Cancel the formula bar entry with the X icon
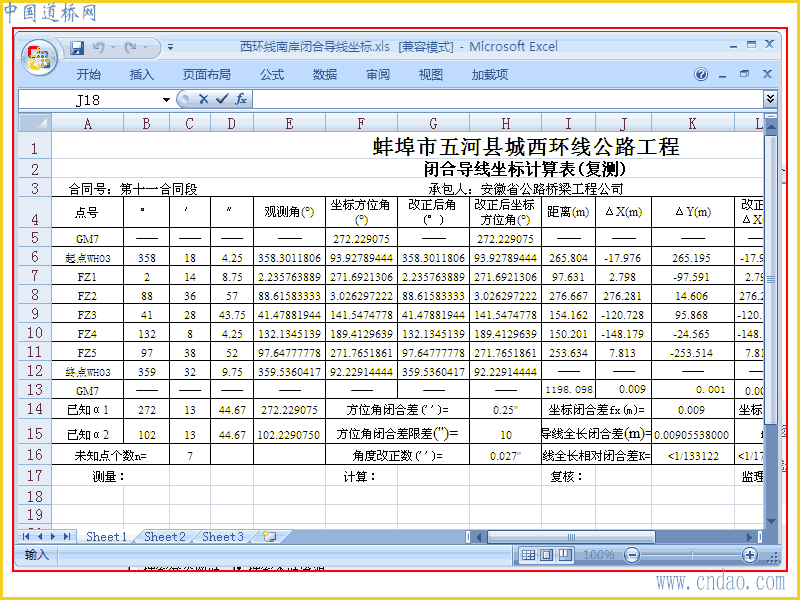This screenshot has height=600, width=800. tap(203, 99)
